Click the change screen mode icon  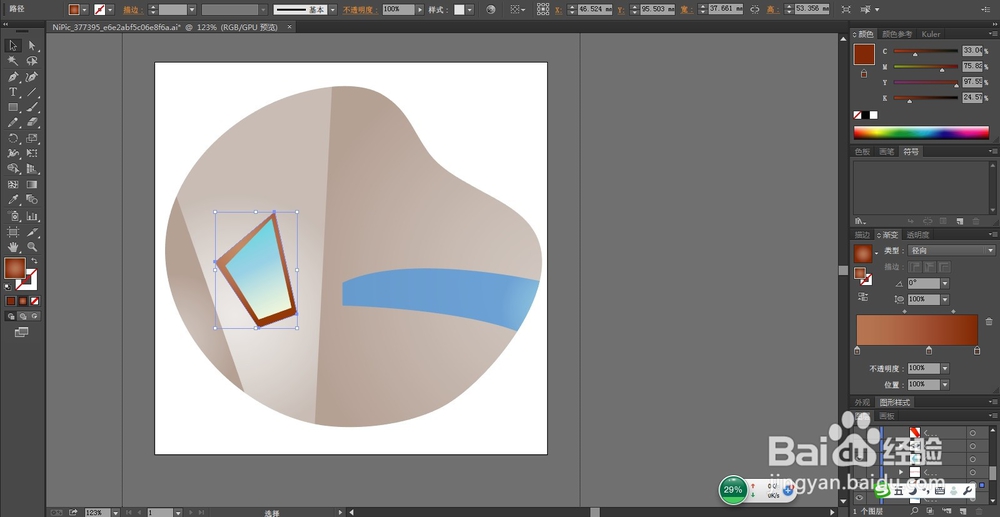(21, 332)
